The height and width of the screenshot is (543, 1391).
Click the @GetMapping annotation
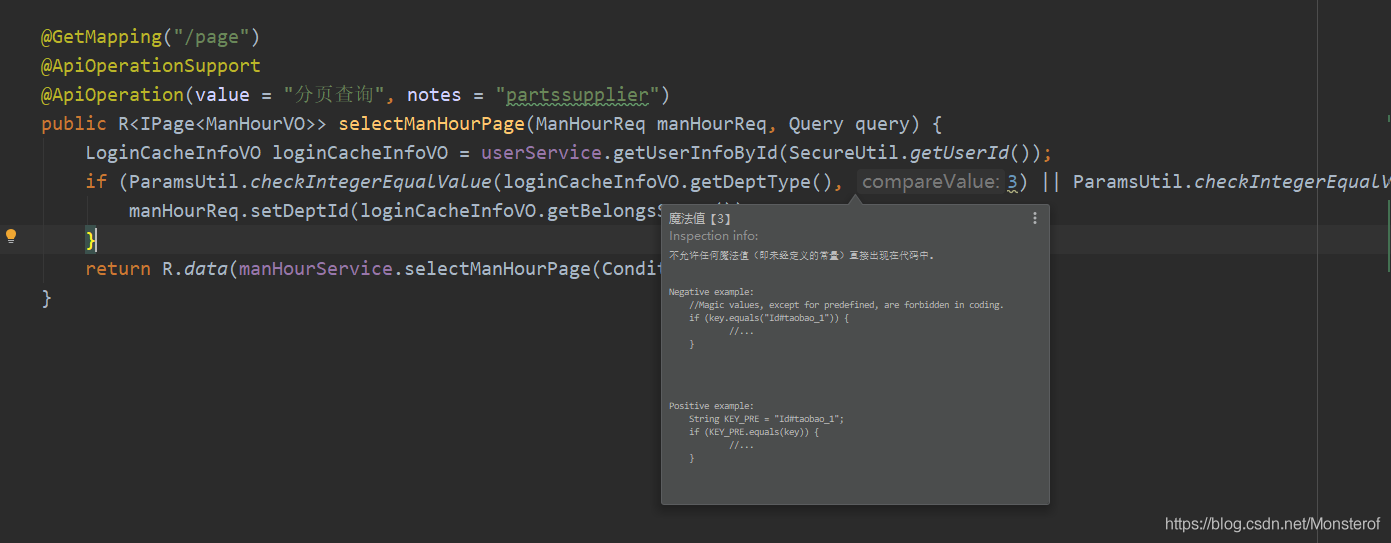(x=100, y=37)
